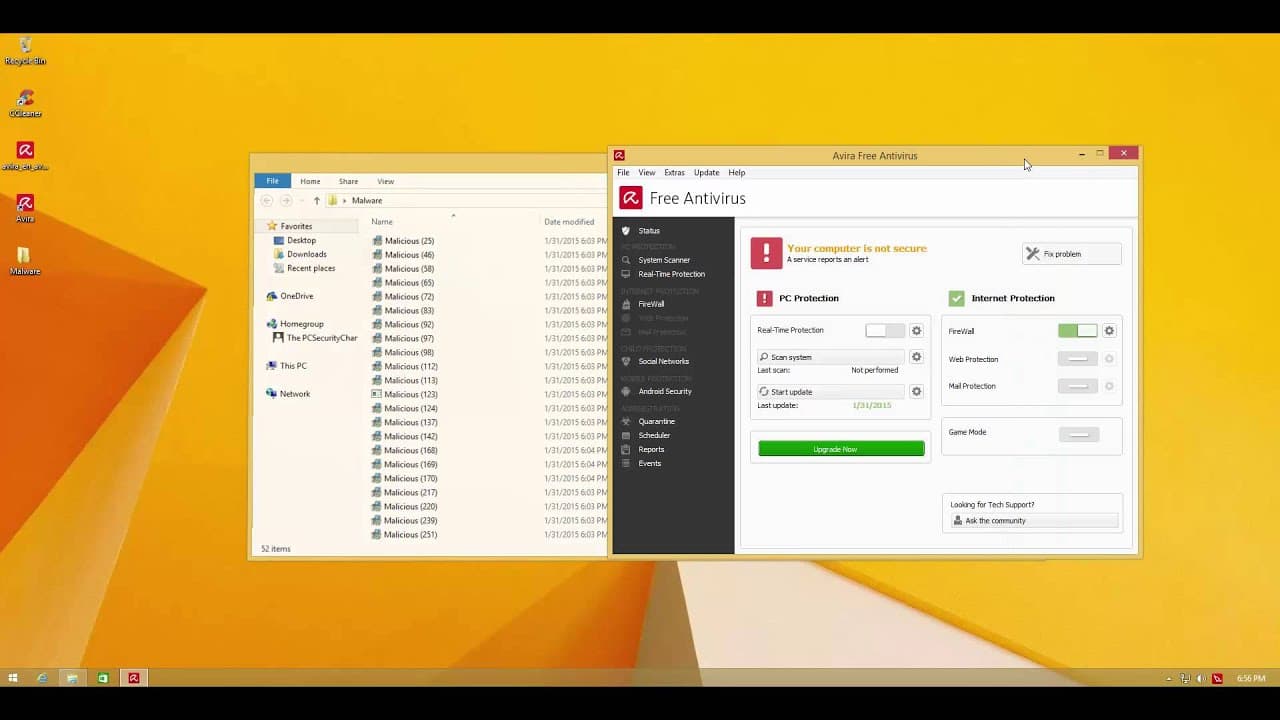Open System Scanner in Avira sidebar
1280x720 pixels.
point(664,260)
